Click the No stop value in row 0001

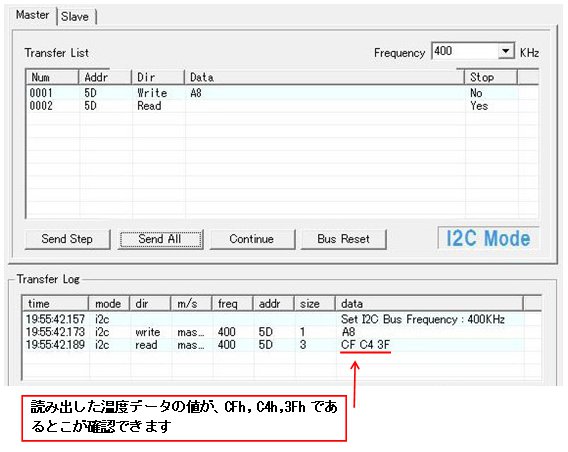click(x=476, y=93)
